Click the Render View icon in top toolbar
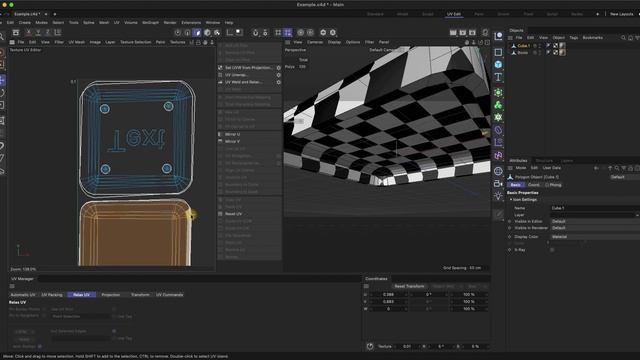 coord(453,32)
